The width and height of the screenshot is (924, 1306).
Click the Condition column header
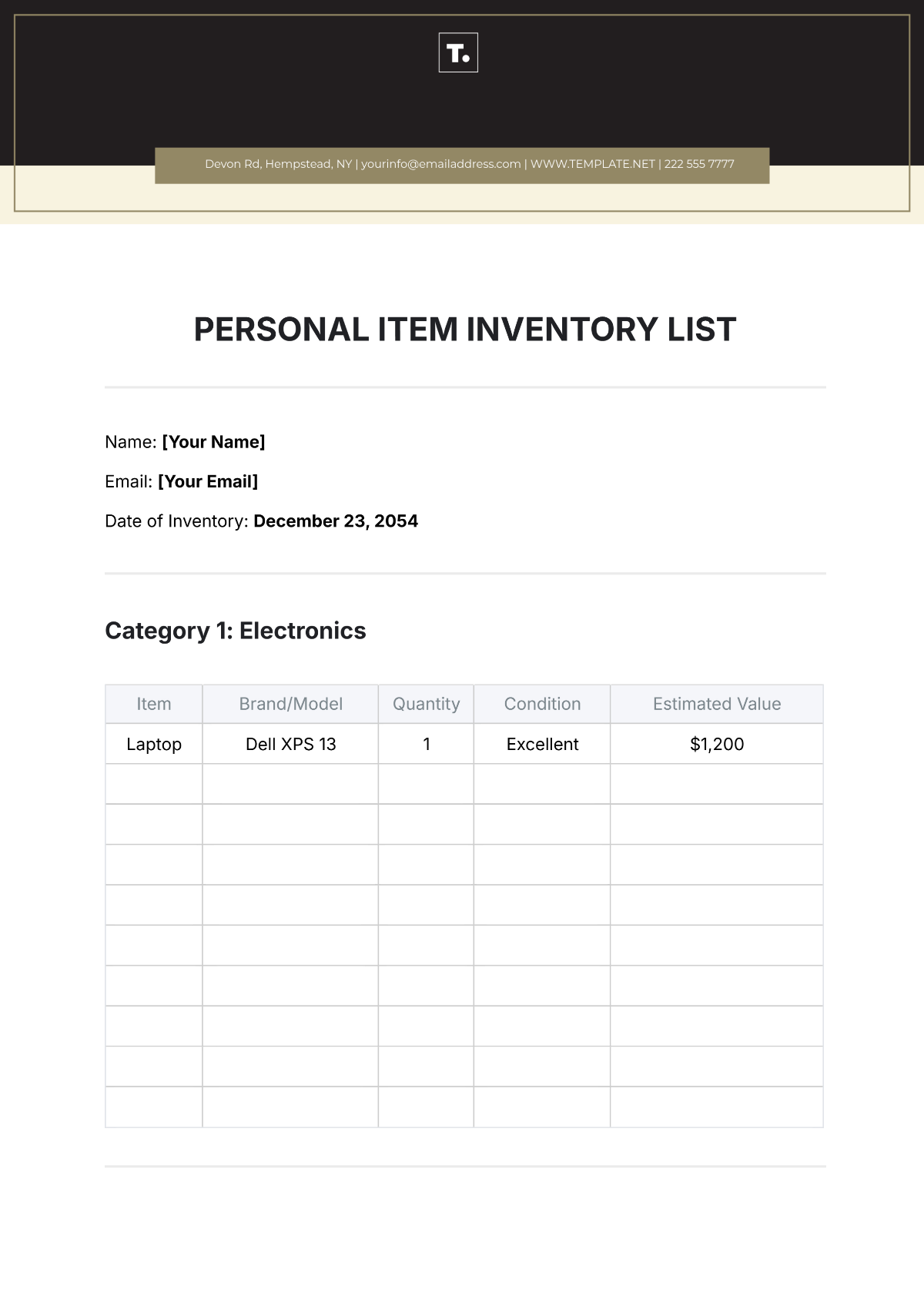[542, 704]
